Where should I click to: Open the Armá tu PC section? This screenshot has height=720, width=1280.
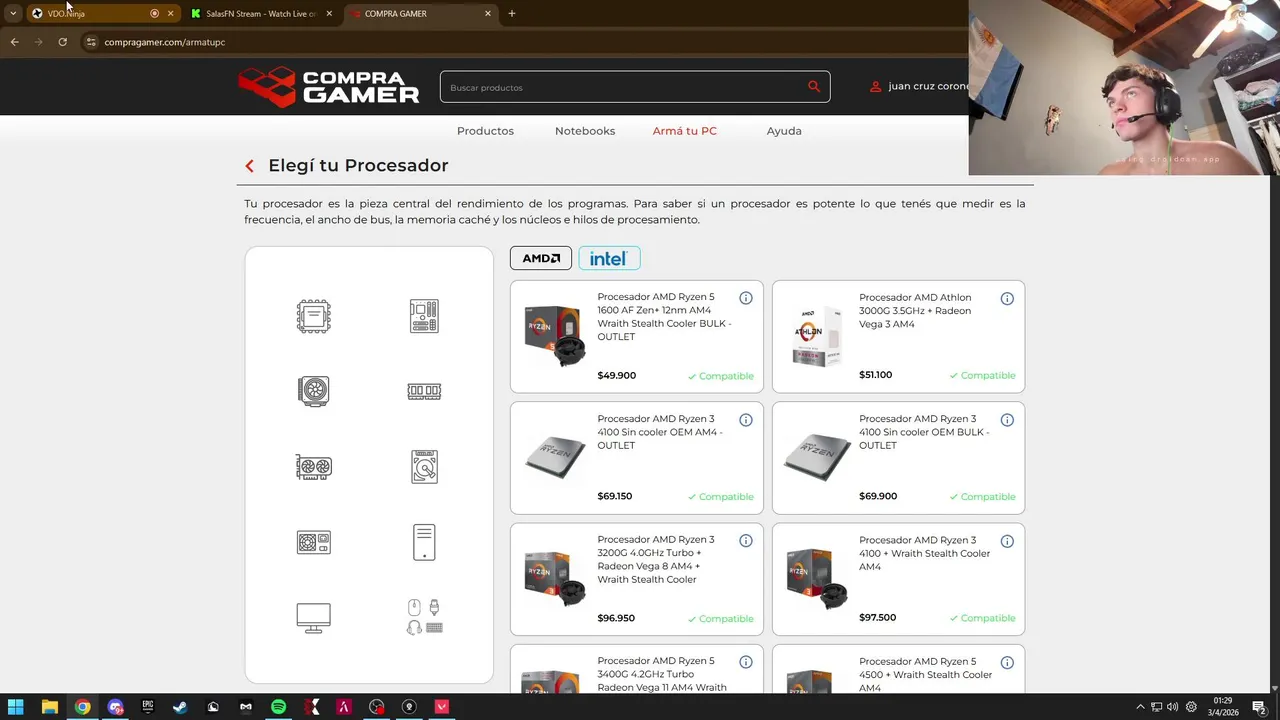[685, 131]
